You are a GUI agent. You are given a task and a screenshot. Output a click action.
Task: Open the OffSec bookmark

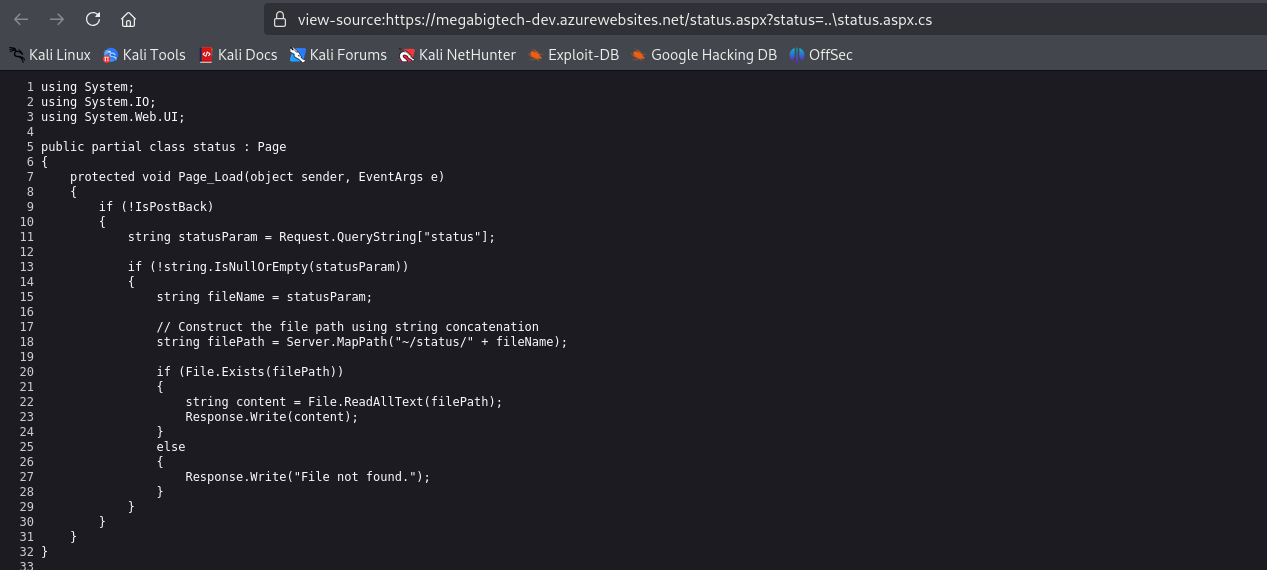point(821,55)
